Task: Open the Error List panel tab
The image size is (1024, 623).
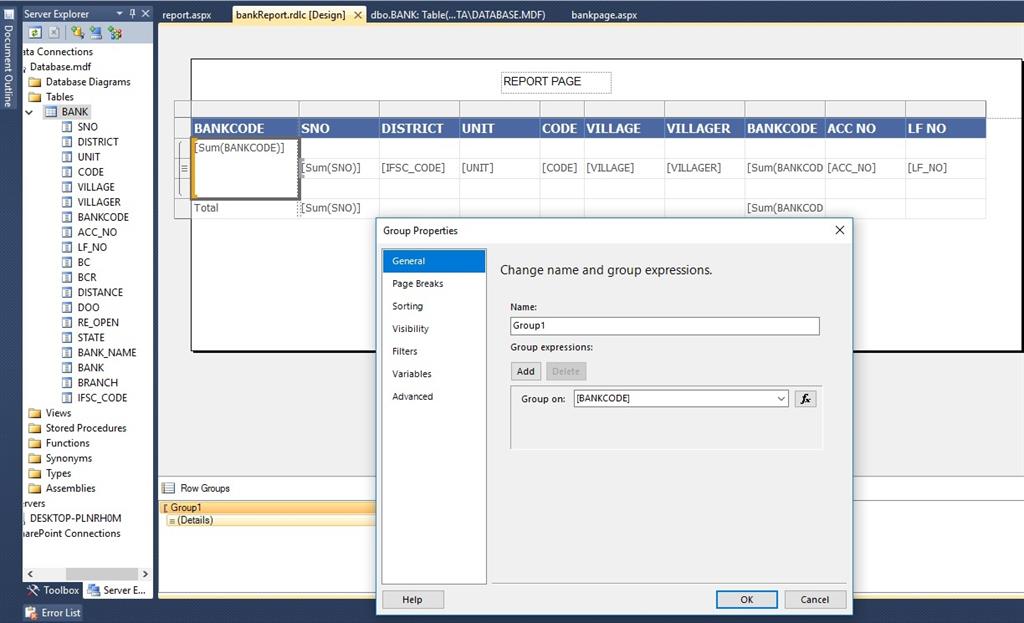Action: (x=53, y=613)
